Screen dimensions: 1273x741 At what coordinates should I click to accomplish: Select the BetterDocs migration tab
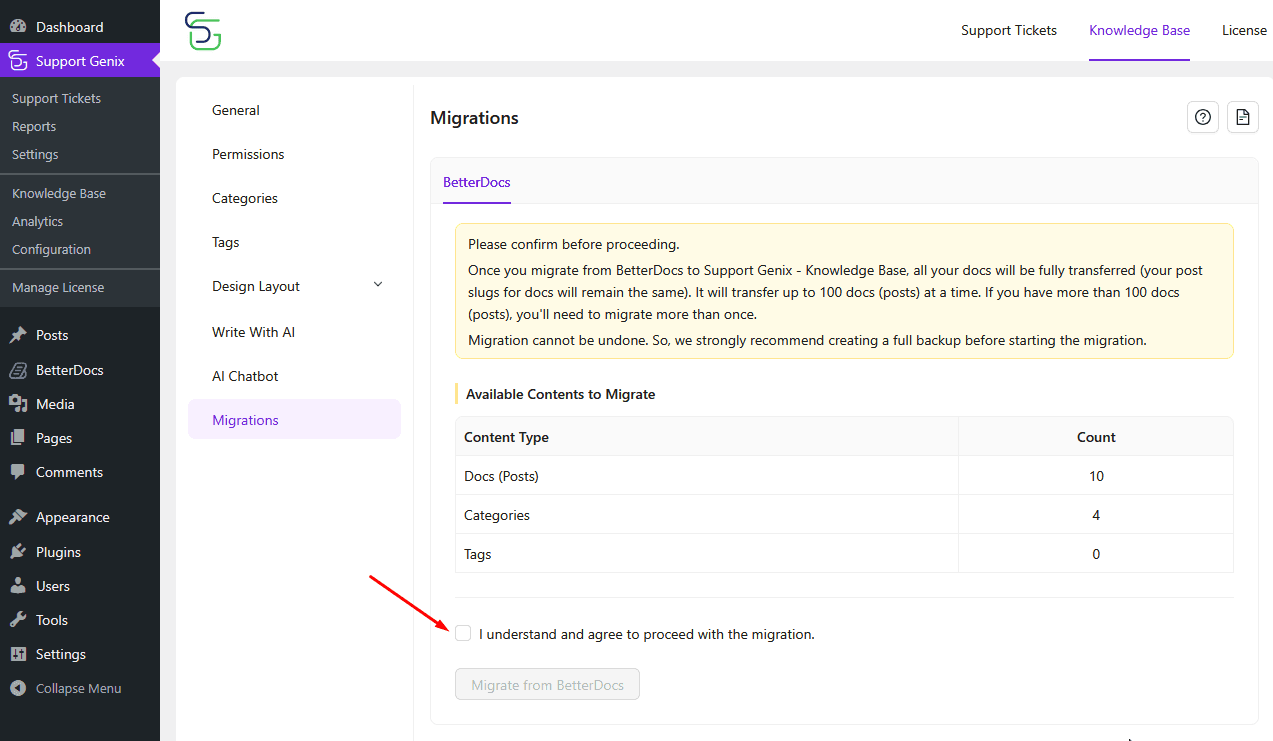tap(477, 182)
